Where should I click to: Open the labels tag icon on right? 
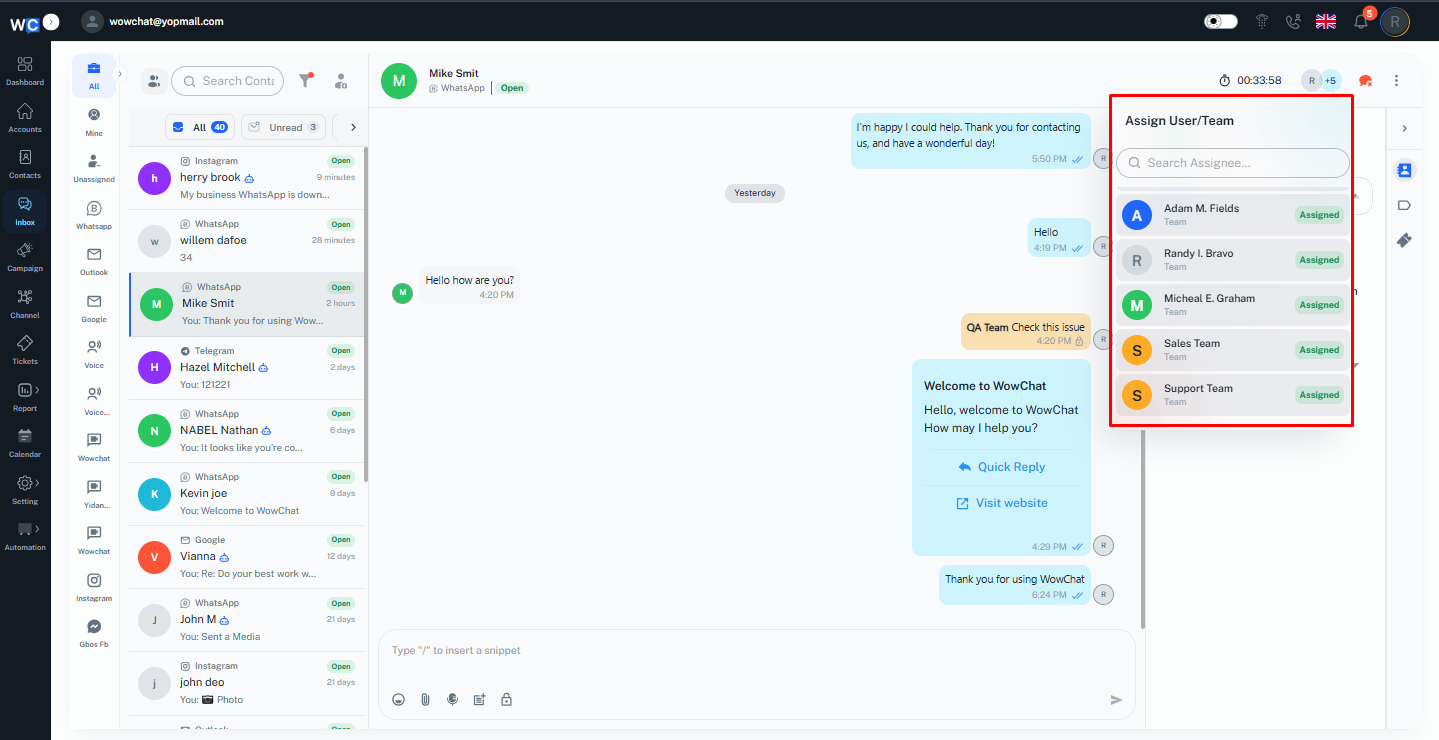(x=1404, y=205)
